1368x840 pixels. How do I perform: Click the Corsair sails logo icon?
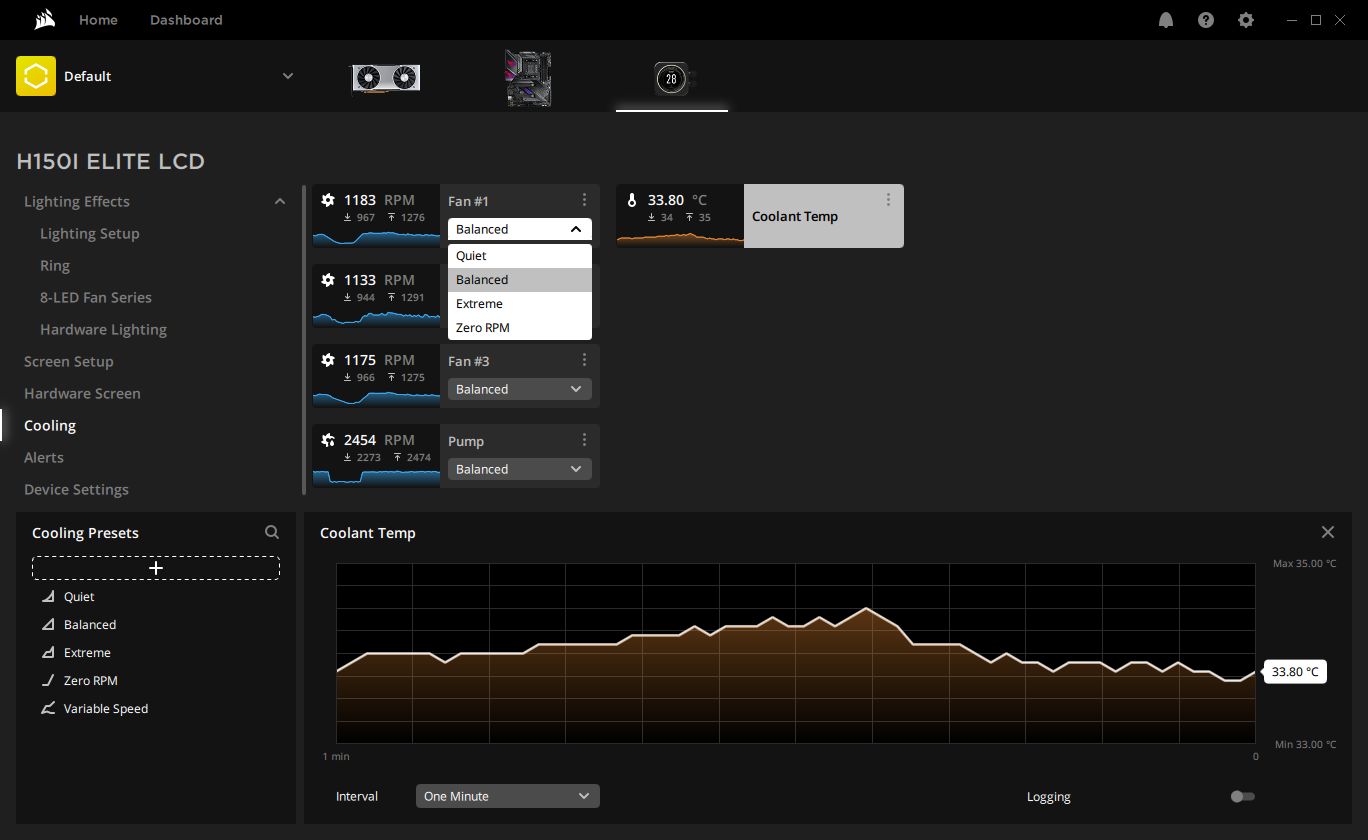[x=44, y=20]
